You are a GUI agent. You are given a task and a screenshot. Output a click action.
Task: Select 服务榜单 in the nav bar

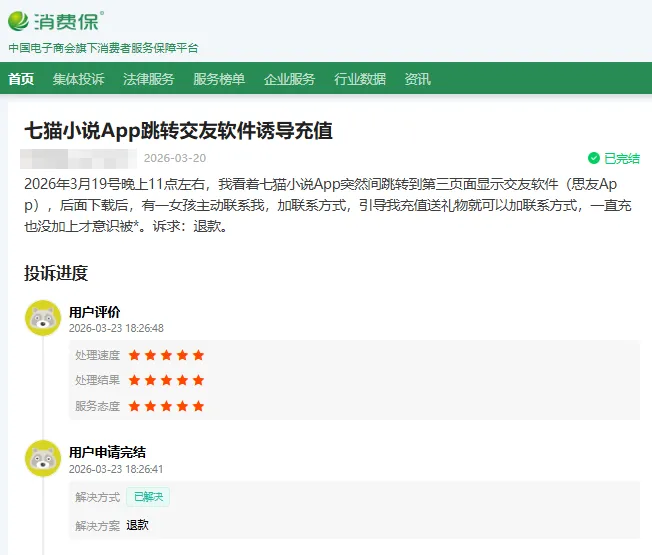pos(219,79)
